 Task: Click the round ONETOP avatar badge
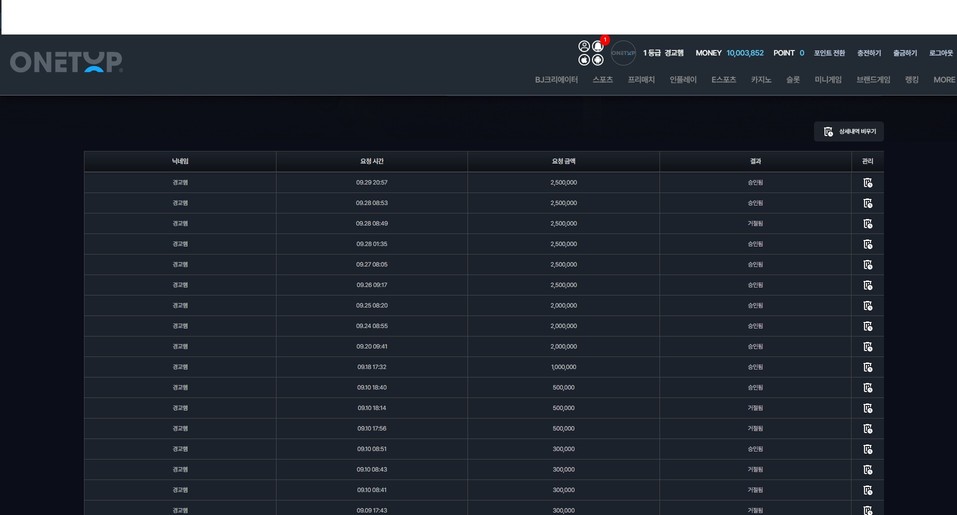point(623,53)
